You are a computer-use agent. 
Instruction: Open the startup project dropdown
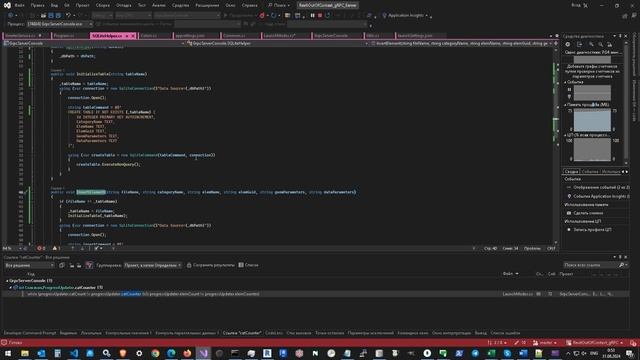[187, 16]
